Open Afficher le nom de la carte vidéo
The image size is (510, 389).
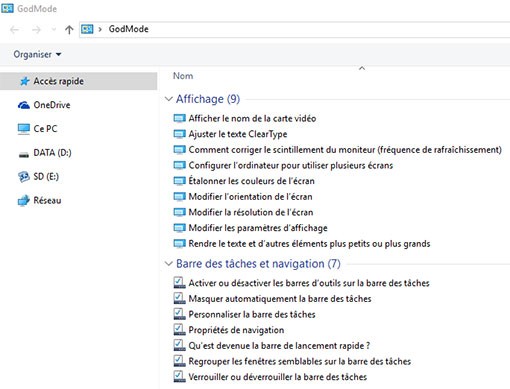252,118
